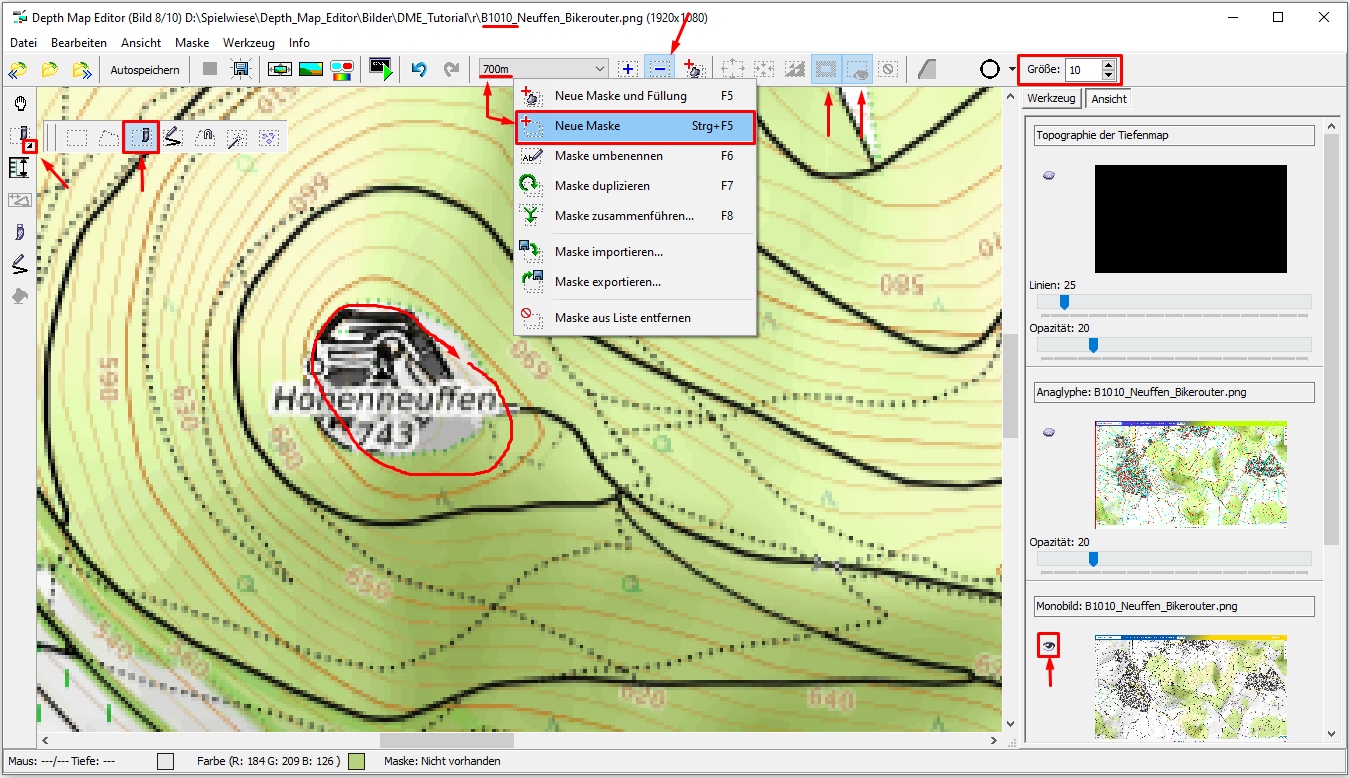Viewport: 1350px width, 778px height.
Task: Toggle the mask visibility eye button
Action: [x=857, y=69]
